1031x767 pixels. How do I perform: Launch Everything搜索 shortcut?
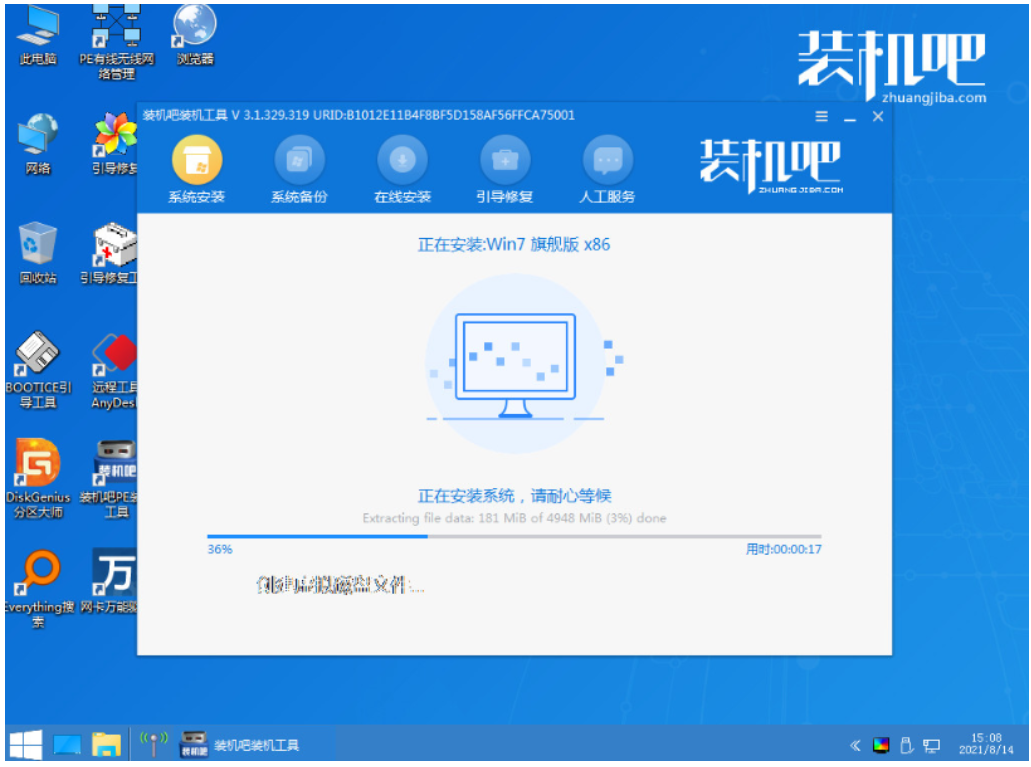coord(37,589)
